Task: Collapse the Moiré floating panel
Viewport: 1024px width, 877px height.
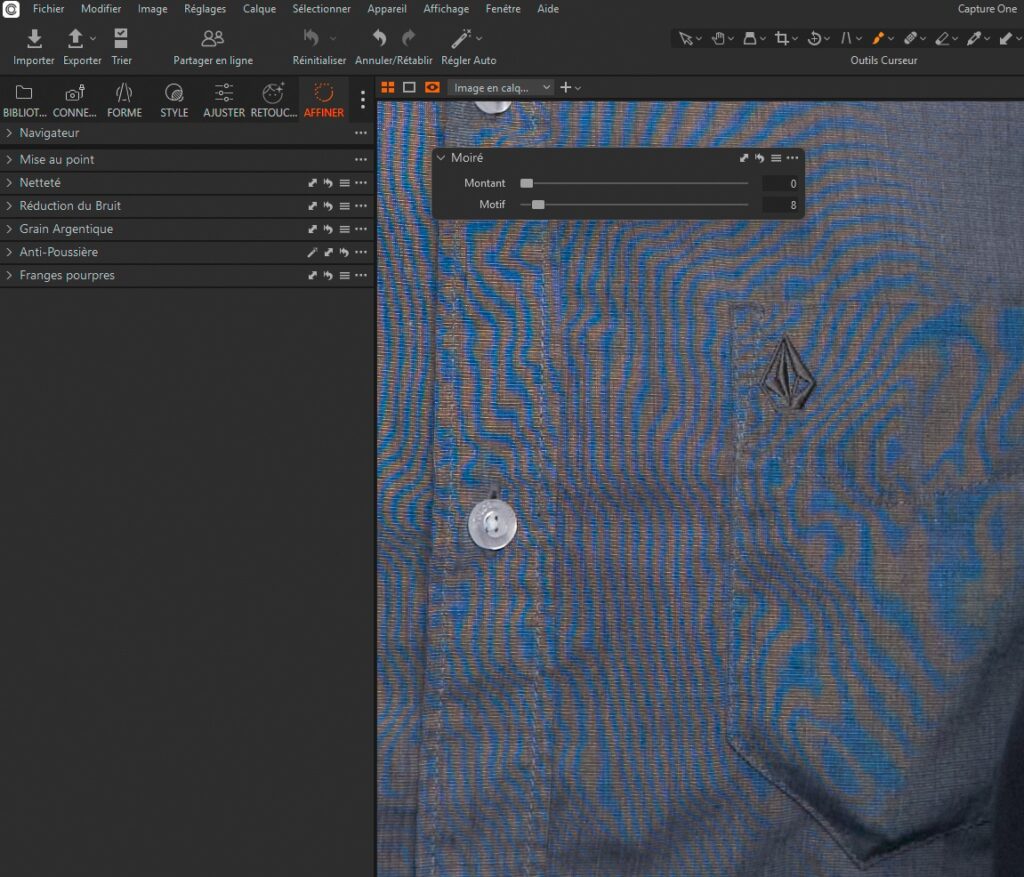Action: point(441,158)
